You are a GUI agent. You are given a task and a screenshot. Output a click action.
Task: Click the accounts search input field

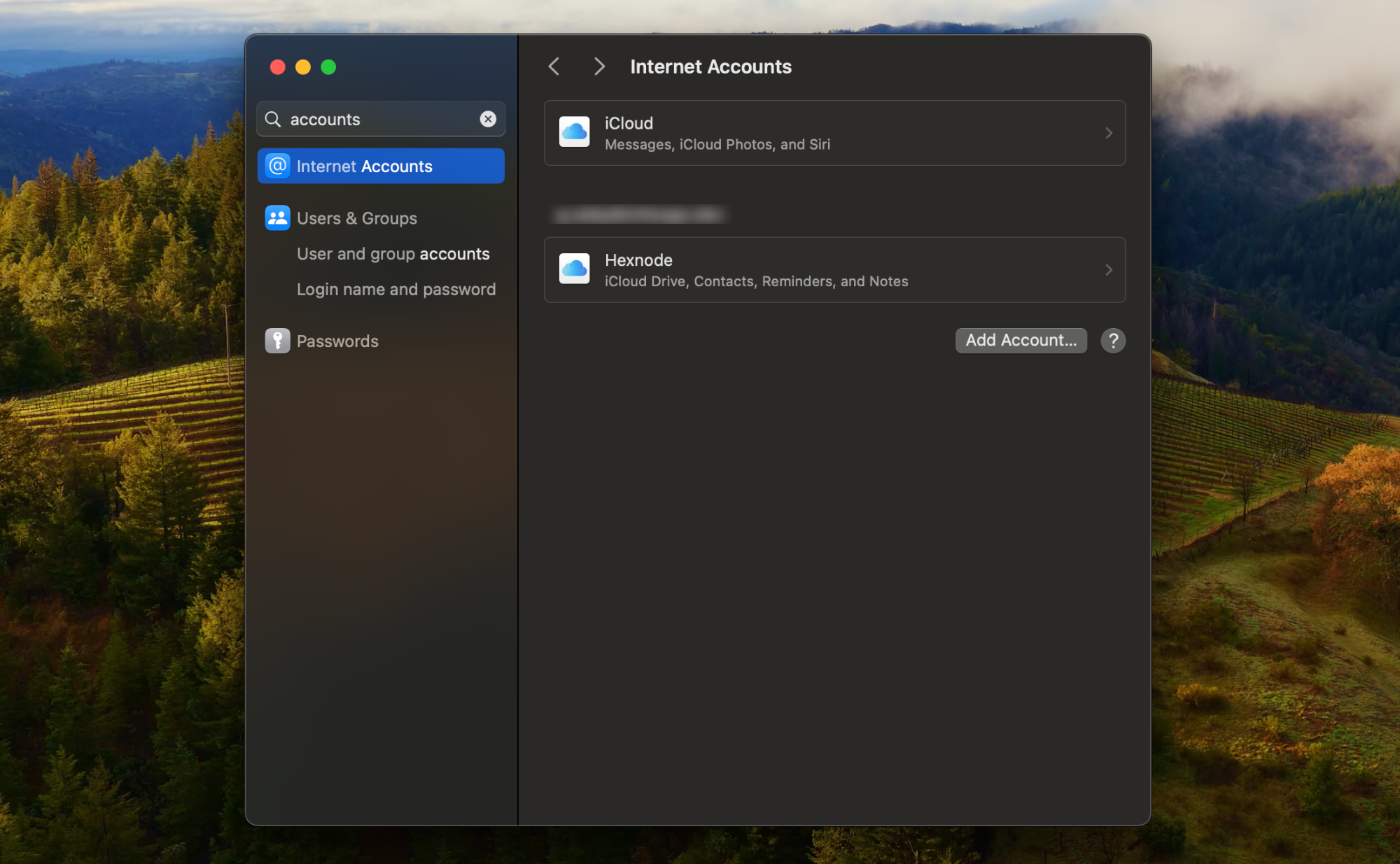(381, 118)
